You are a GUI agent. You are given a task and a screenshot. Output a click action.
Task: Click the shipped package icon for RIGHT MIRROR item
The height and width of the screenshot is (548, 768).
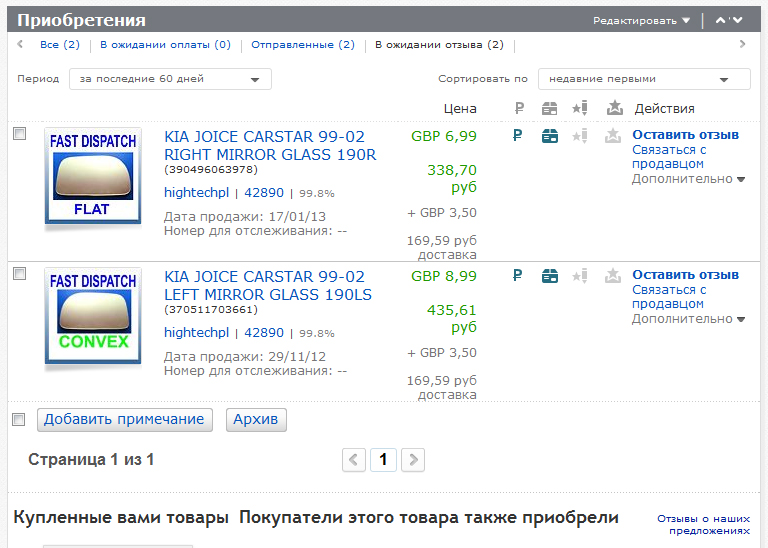(549, 137)
